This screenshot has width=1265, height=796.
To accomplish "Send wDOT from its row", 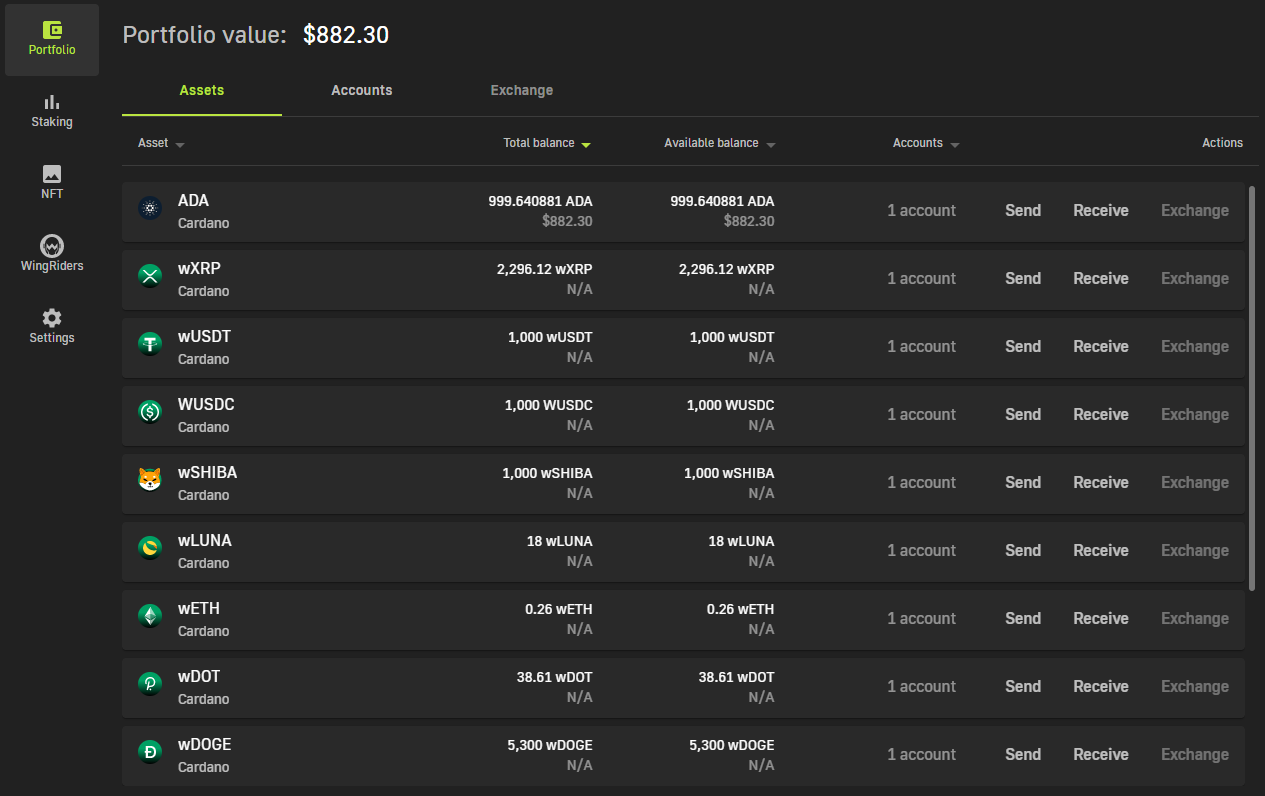I will click(1023, 686).
